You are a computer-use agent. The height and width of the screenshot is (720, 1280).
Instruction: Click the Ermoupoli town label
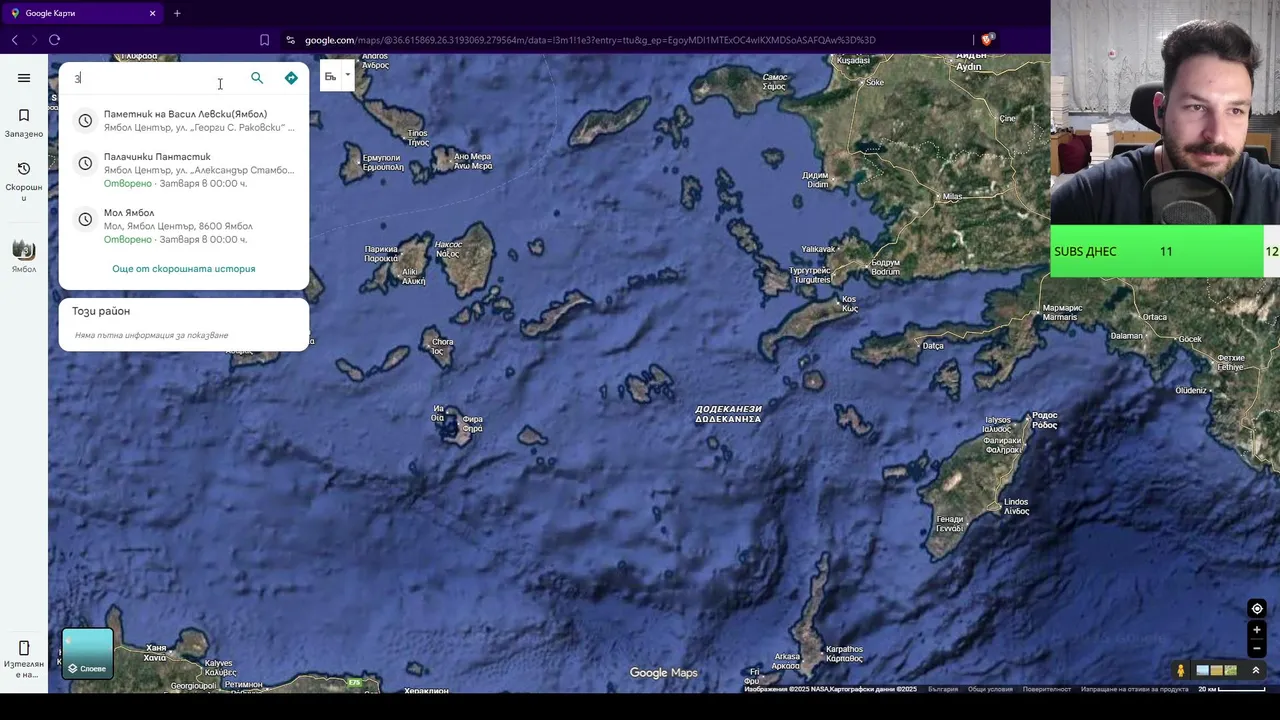tap(382, 162)
